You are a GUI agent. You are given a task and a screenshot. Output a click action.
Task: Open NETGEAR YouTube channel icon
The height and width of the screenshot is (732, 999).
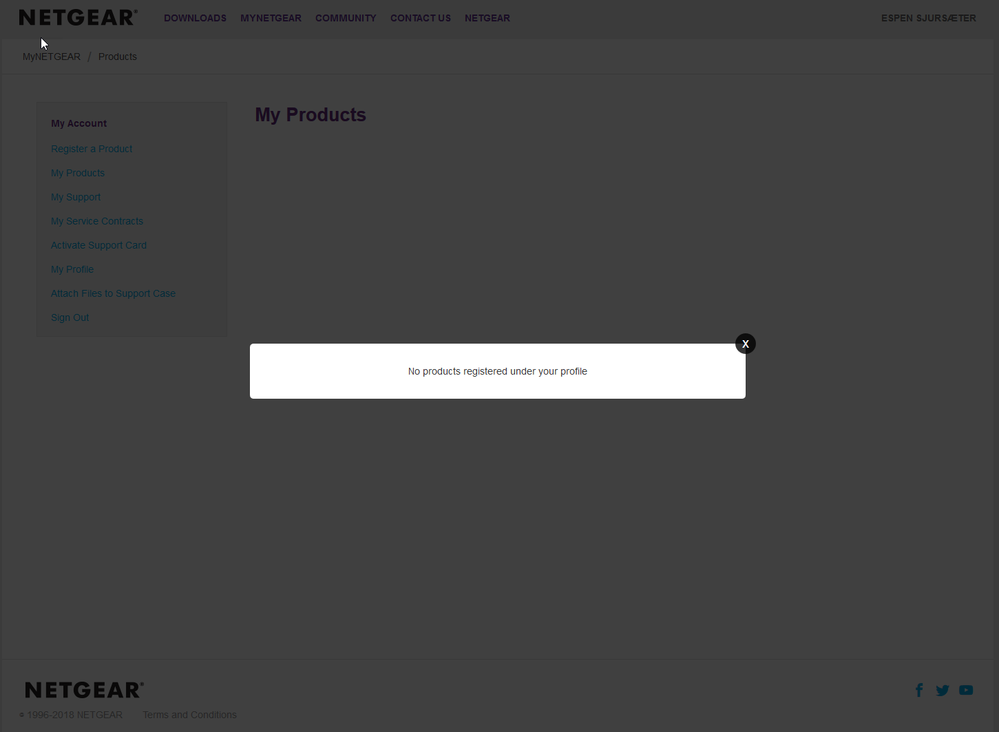966,690
